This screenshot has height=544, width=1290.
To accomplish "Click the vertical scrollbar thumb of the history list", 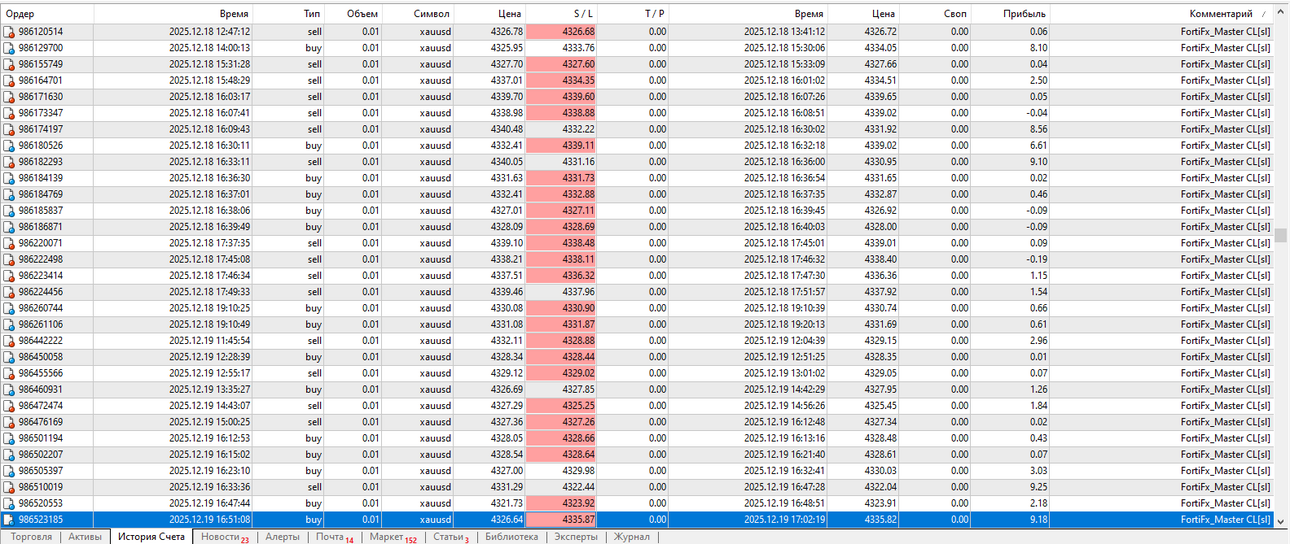I will [1281, 236].
